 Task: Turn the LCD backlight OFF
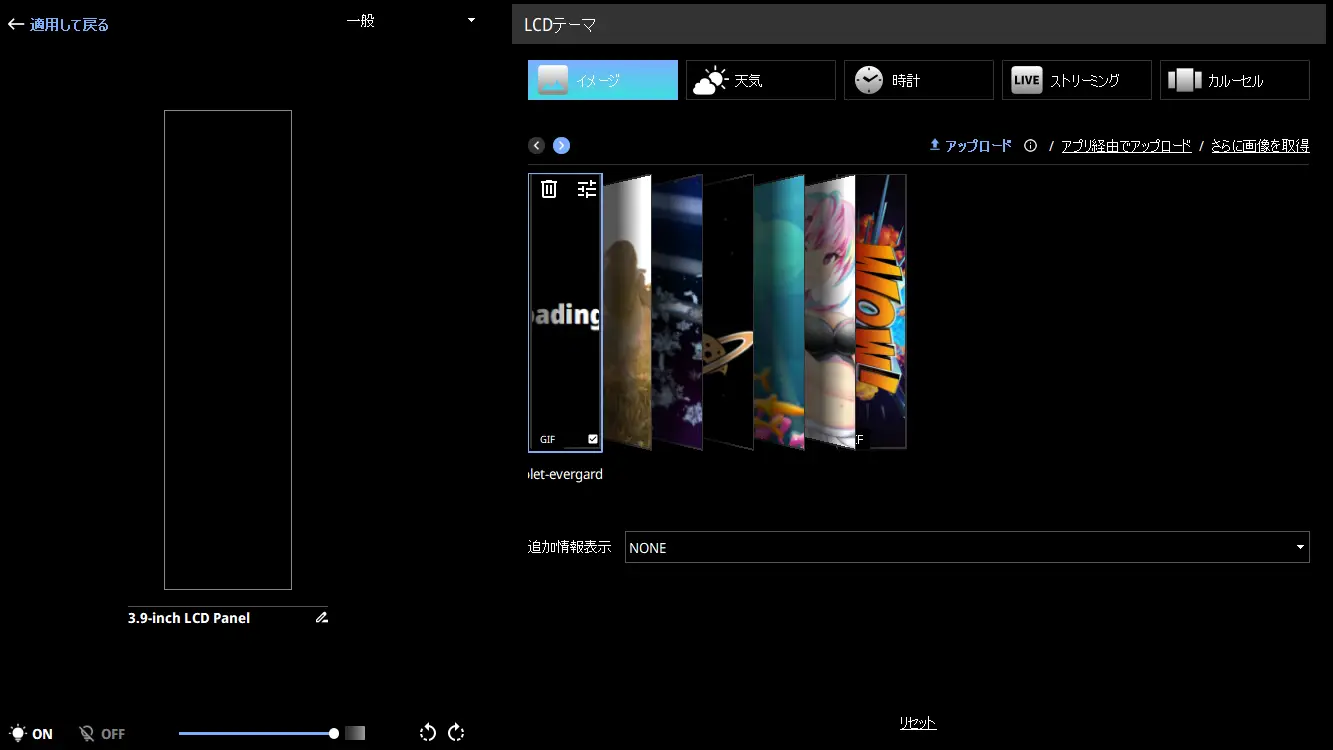102,733
